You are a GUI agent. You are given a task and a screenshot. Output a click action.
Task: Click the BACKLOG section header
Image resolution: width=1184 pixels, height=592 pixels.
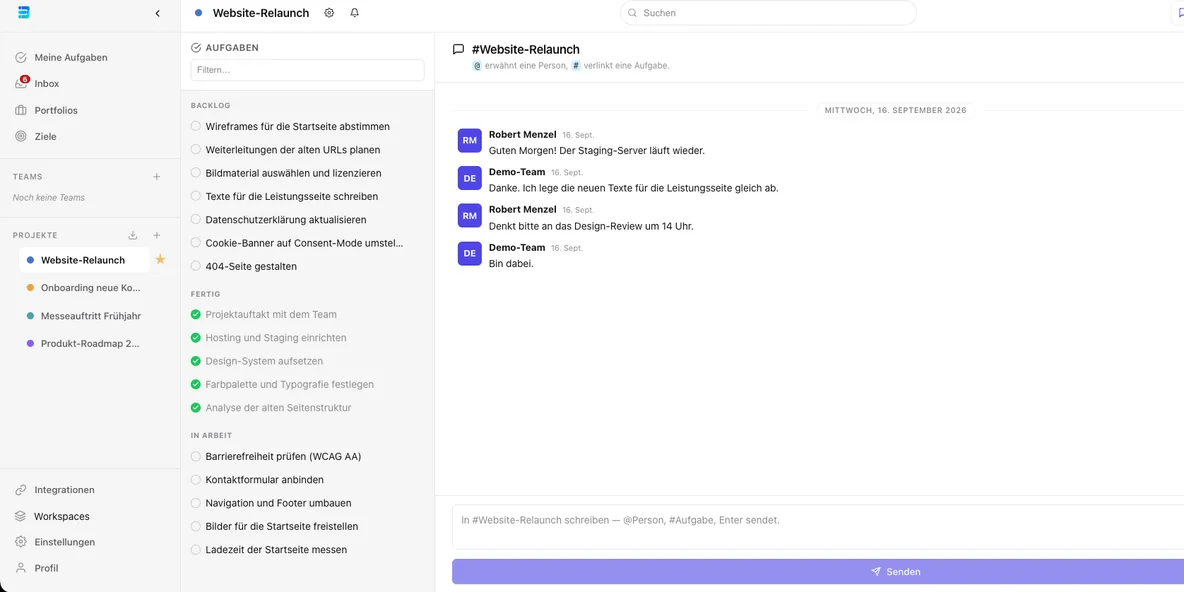coord(211,106)
